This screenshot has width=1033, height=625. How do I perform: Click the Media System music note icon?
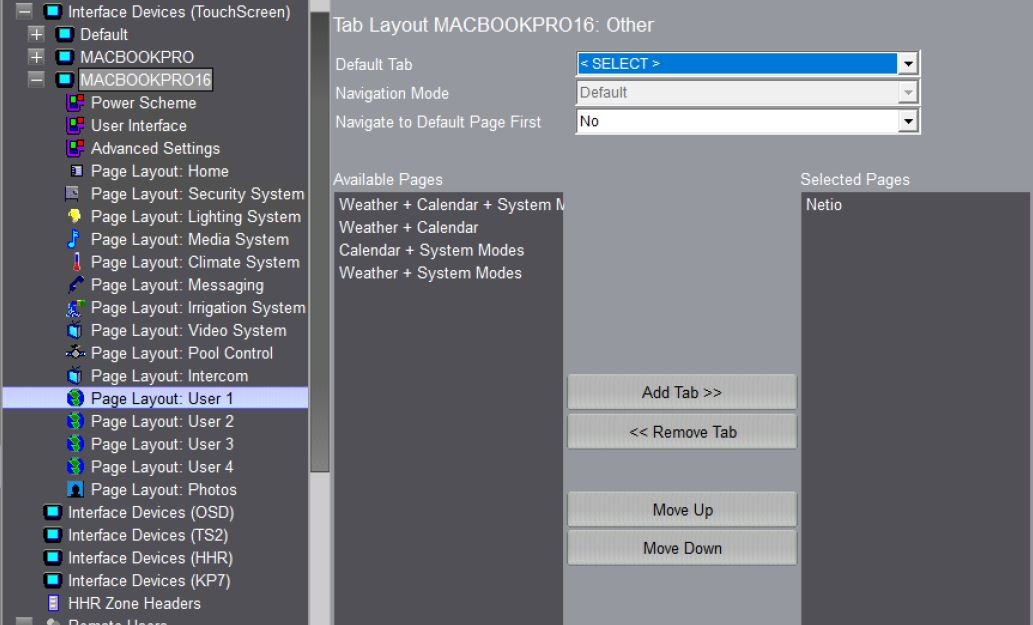(x=74, y=239)
